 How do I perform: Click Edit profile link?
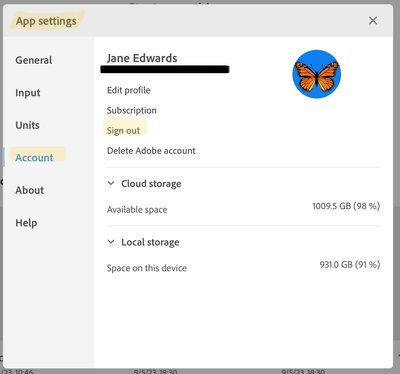tap(129, 90)
